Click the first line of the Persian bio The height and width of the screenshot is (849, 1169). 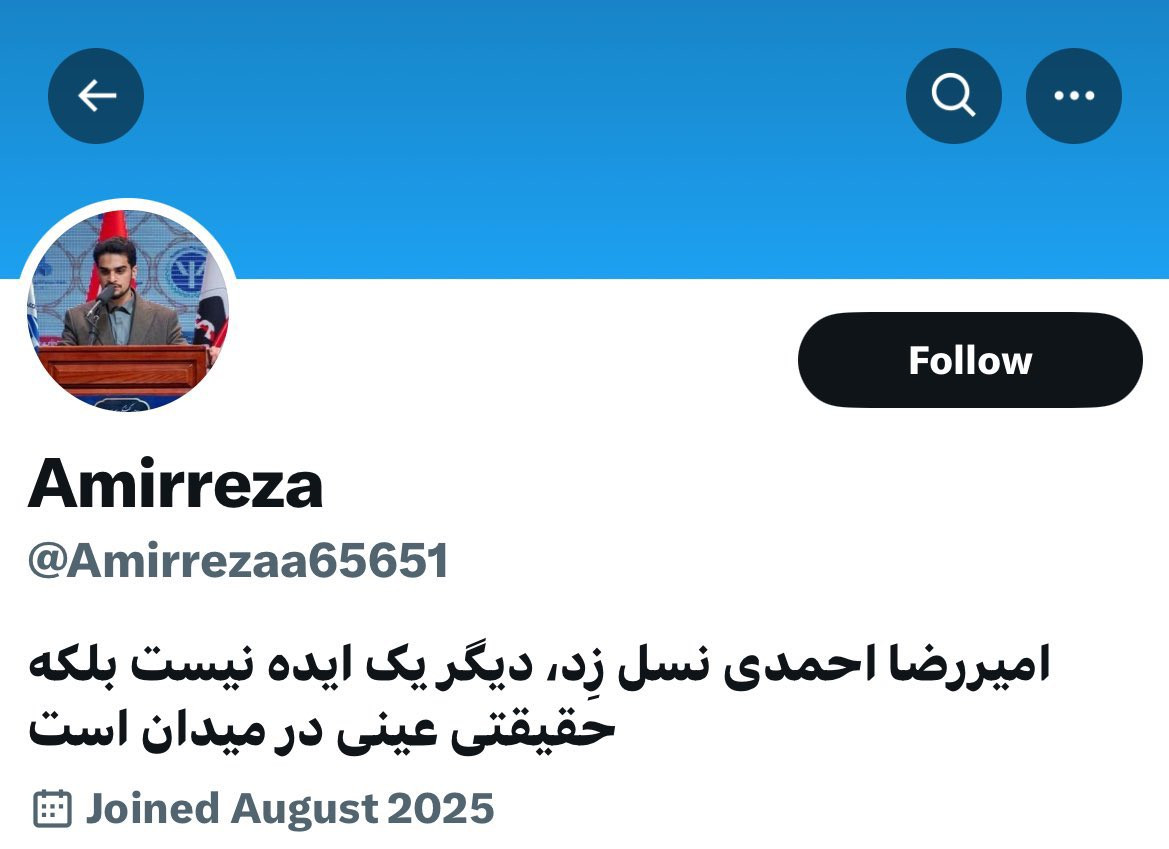click(x=539, y=665)
